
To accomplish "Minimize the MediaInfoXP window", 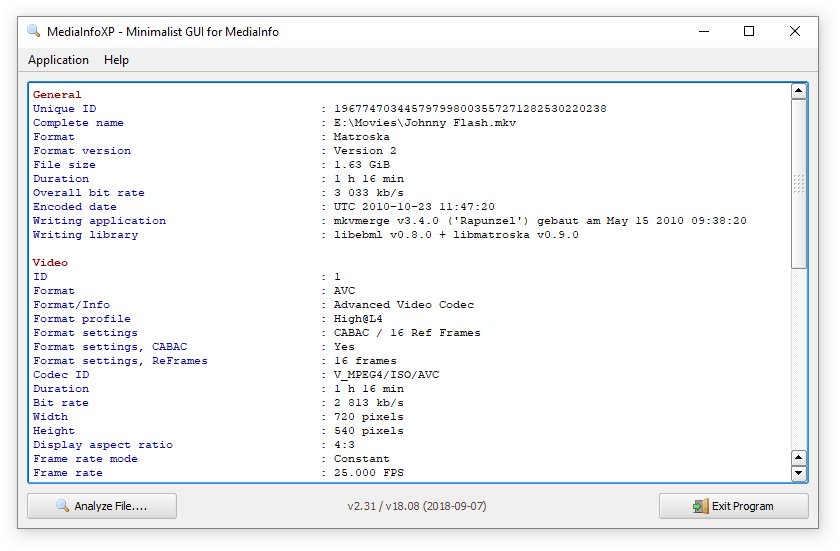I will coord(703,31).
